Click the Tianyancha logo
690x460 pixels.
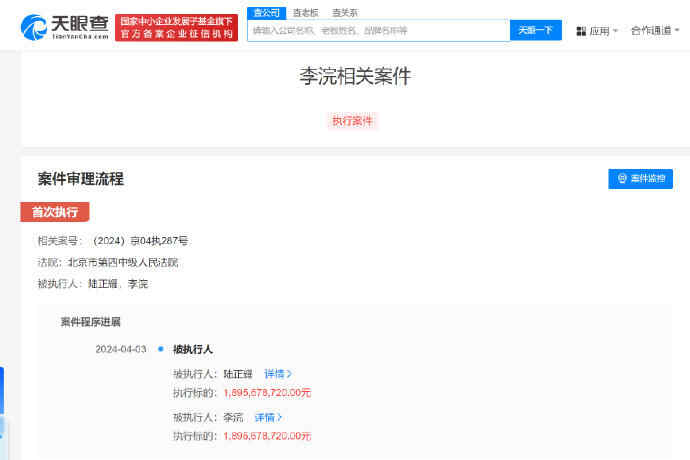[x=62, y=28]
